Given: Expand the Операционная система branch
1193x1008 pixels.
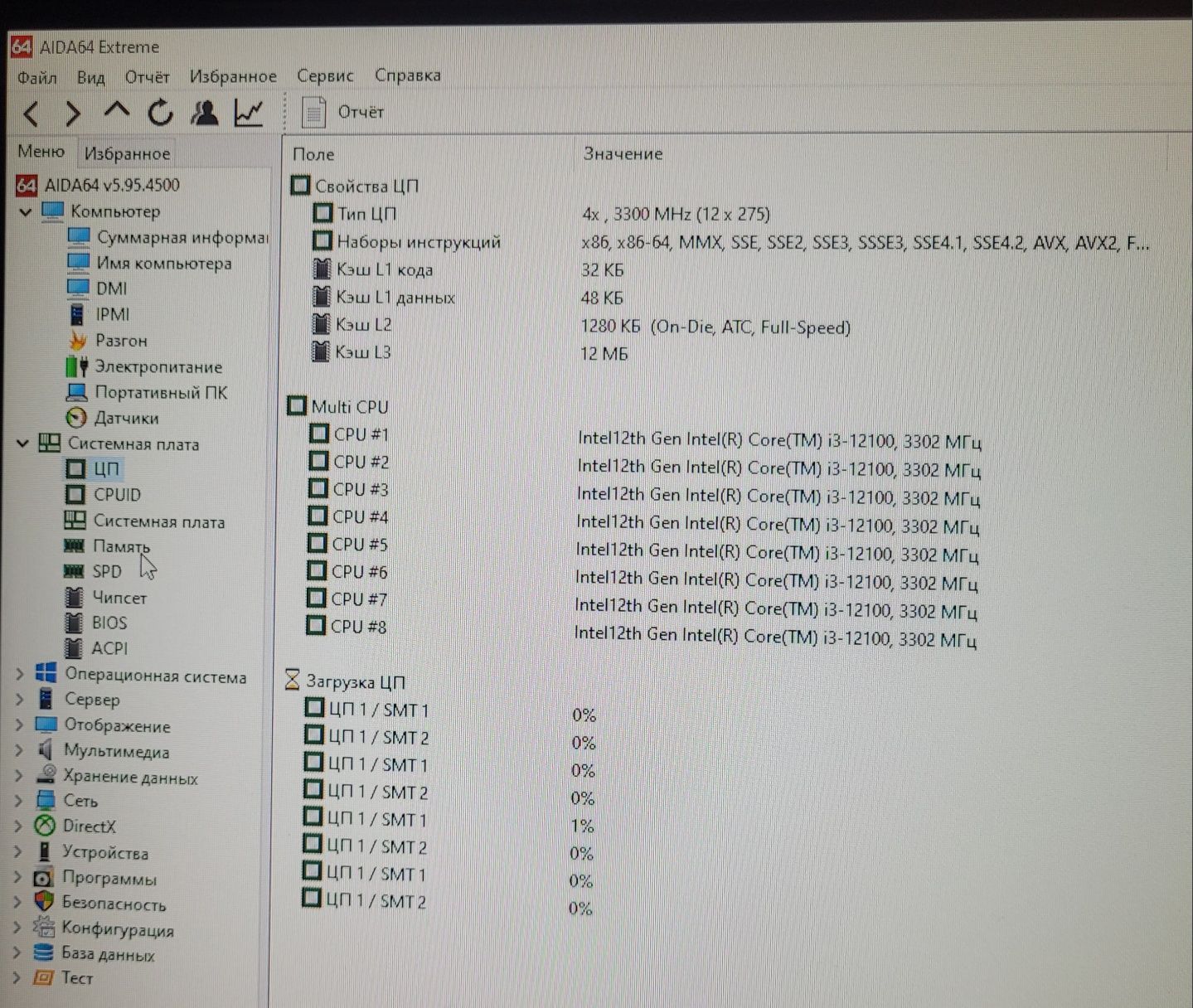Looking at the screenshot, I should pos(19,675).
